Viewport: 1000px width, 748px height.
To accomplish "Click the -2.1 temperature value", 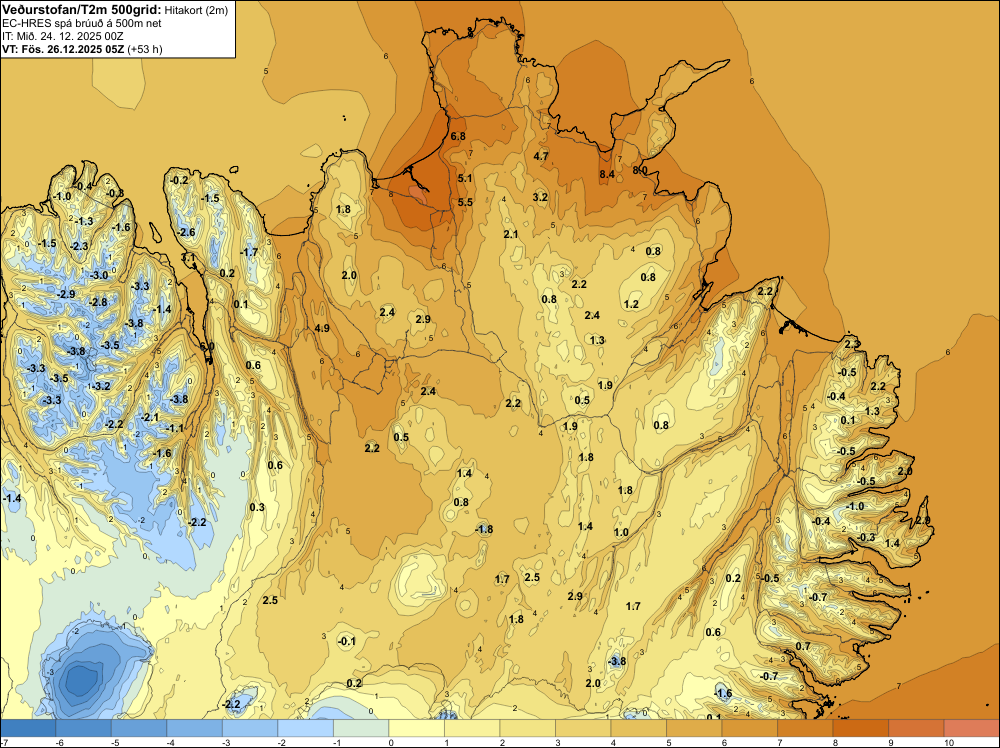I will pos(149,417).
